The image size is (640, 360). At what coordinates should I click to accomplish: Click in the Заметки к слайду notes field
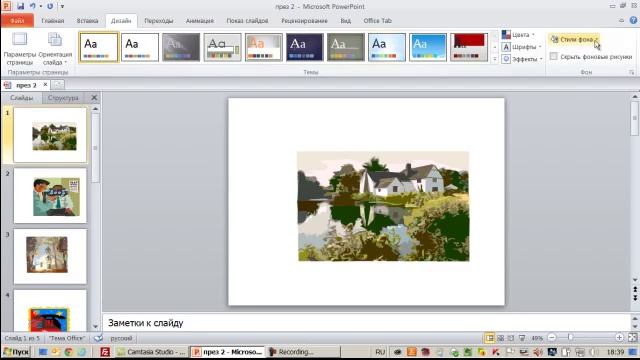(x=366, y=323)
